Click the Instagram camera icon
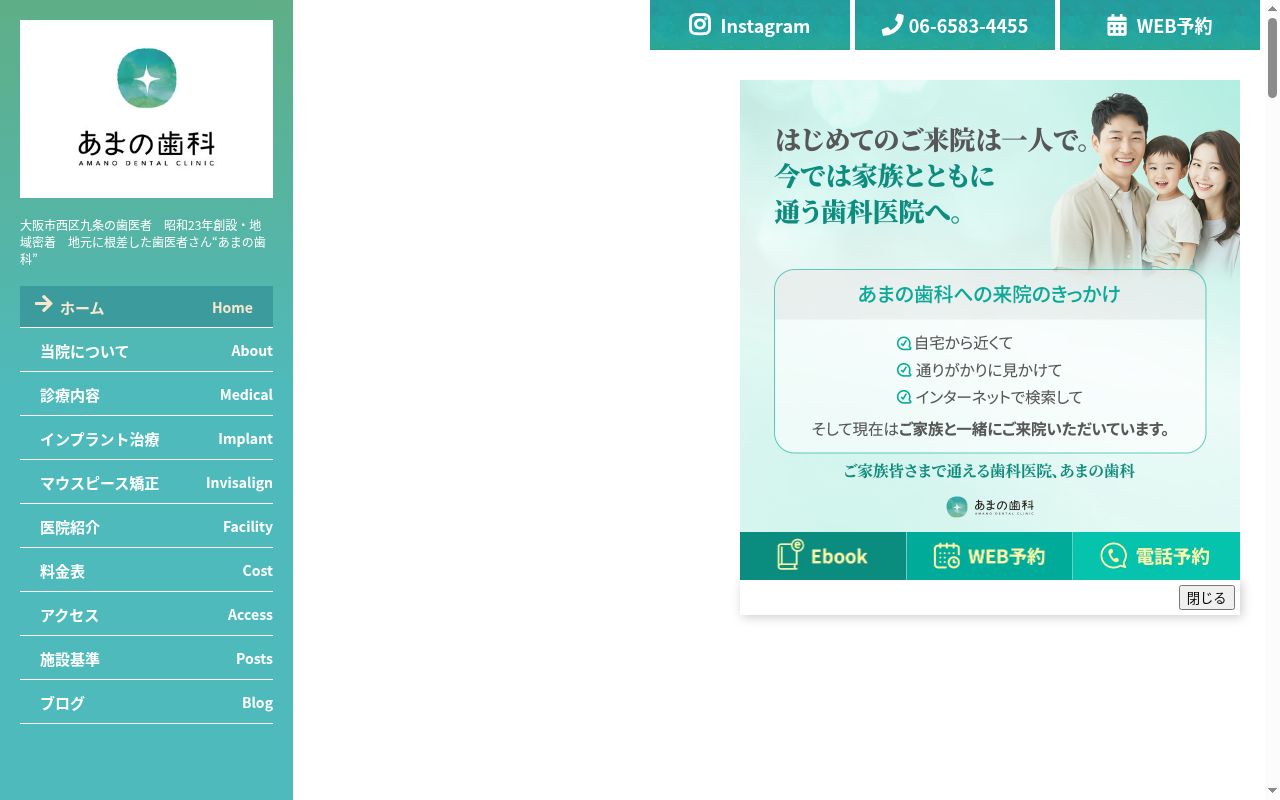 pyautogui.click(x=700, y=25)
